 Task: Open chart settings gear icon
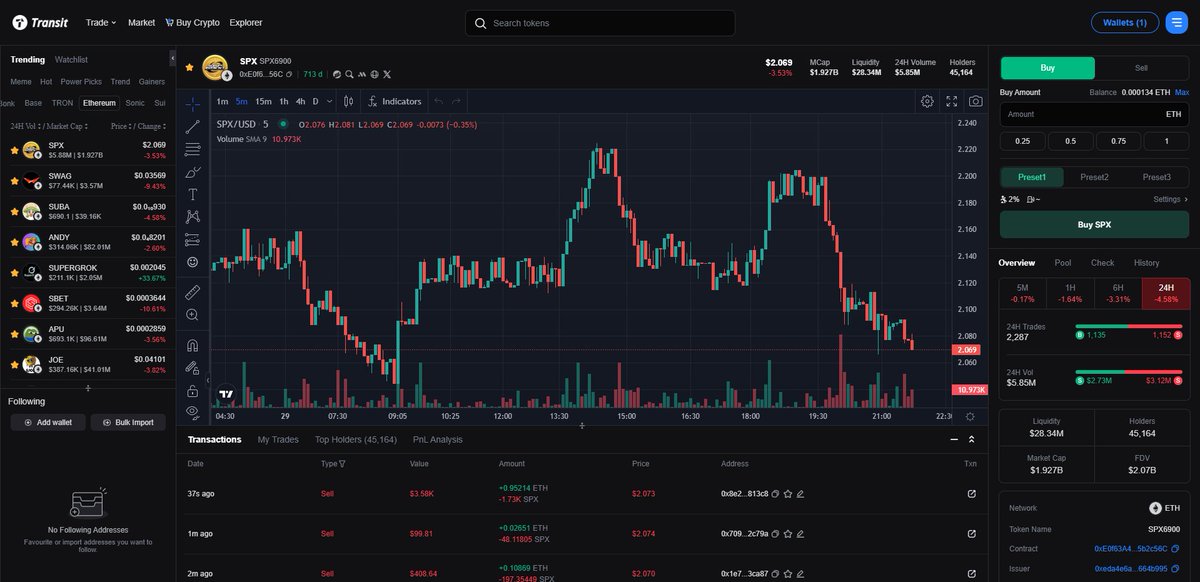pyautogui.click(x=927, y=101)
